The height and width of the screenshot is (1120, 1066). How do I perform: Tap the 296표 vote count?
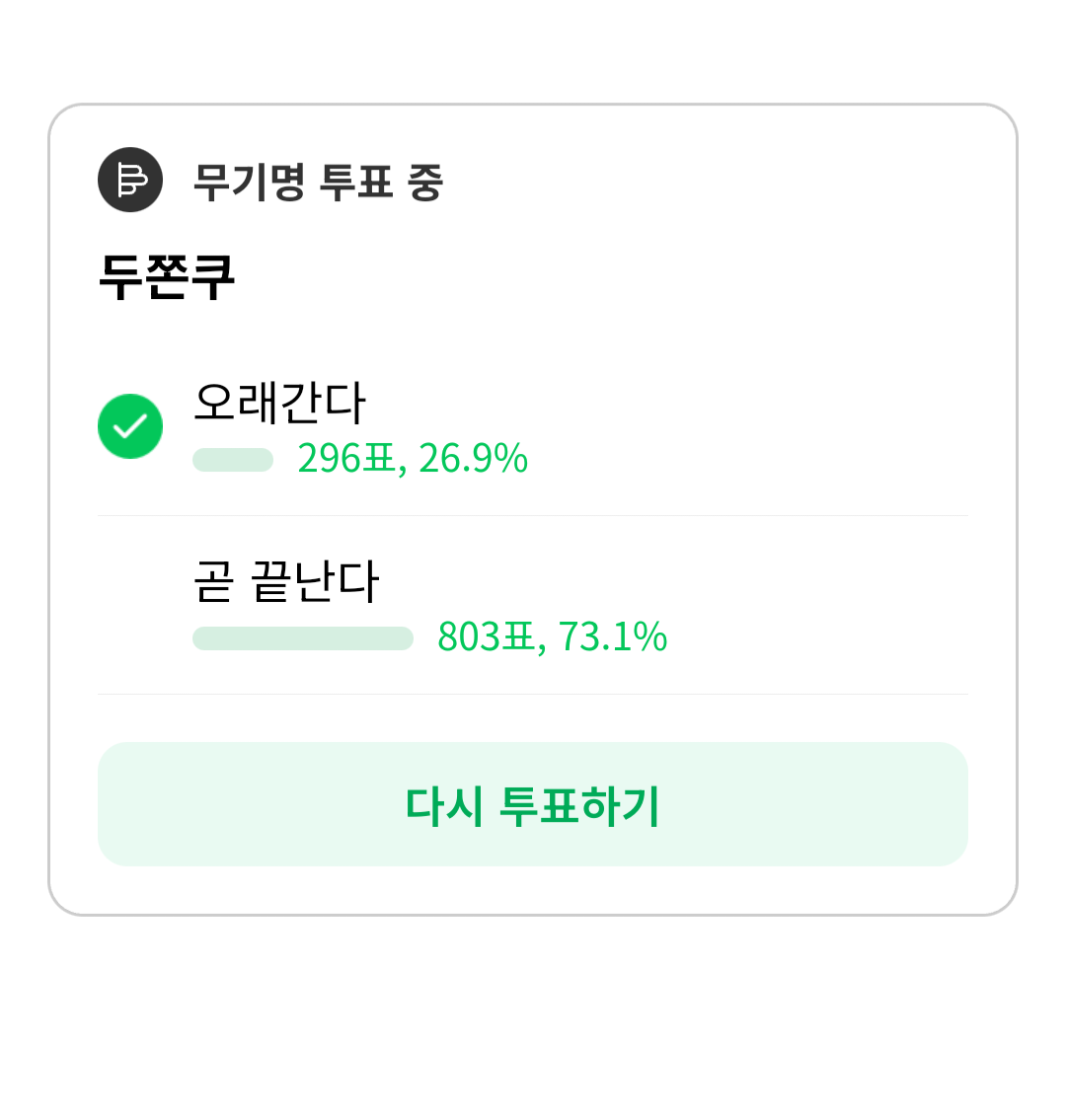(x=346, y=459)
